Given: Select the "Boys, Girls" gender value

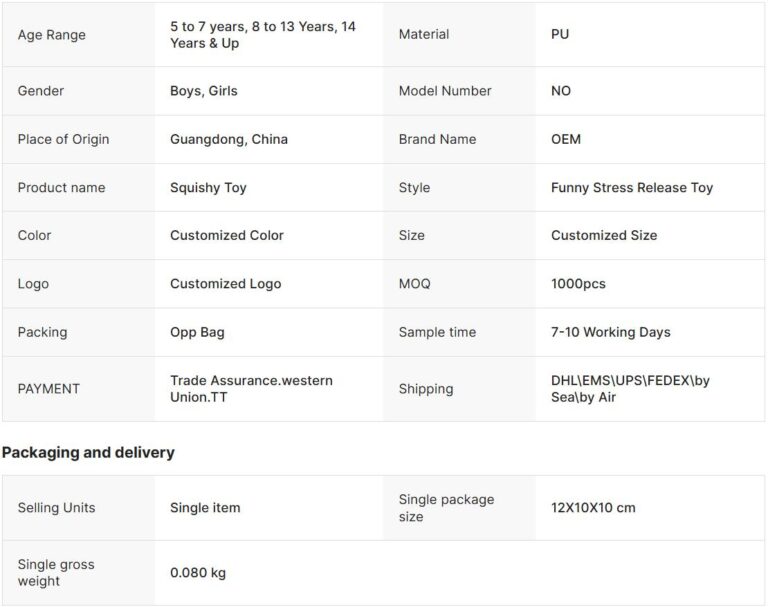Looking at the screenshot, I should (x=204, y=91).
